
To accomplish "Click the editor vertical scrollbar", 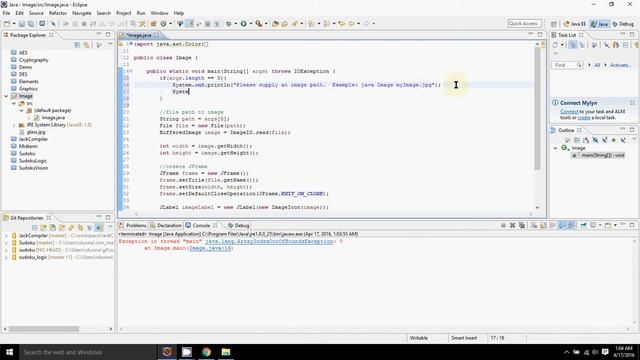I will coord(537,108).
